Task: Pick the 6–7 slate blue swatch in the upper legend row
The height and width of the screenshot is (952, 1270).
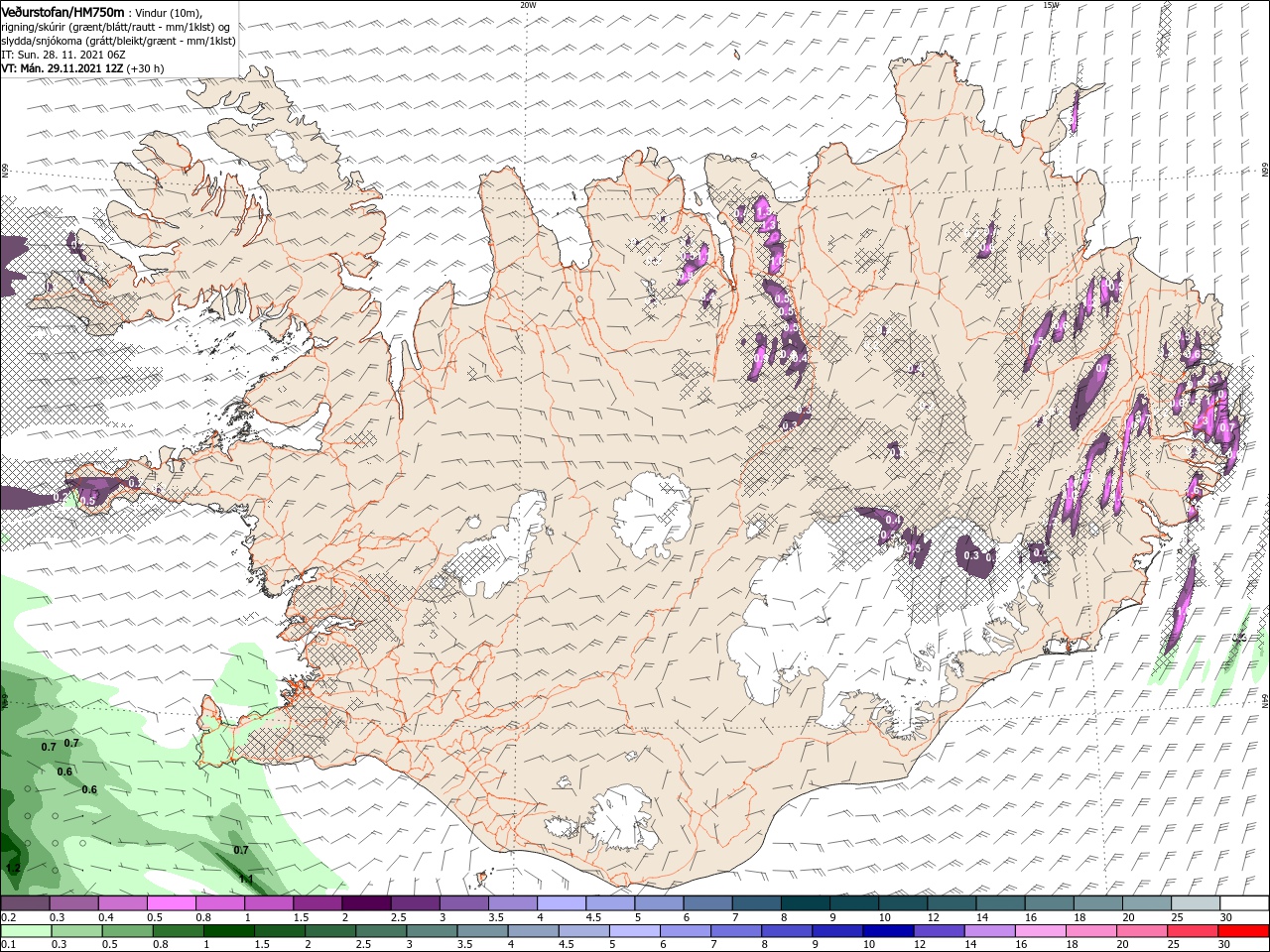Action: [x=707, y=902]
